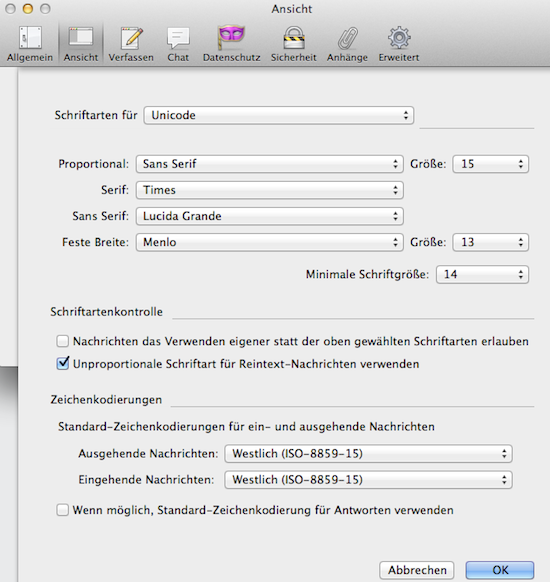The height and width of the screenshot is (582, 550).
Task: Enable messages using their own fonts checkbox
Action: tap(63, 341)
